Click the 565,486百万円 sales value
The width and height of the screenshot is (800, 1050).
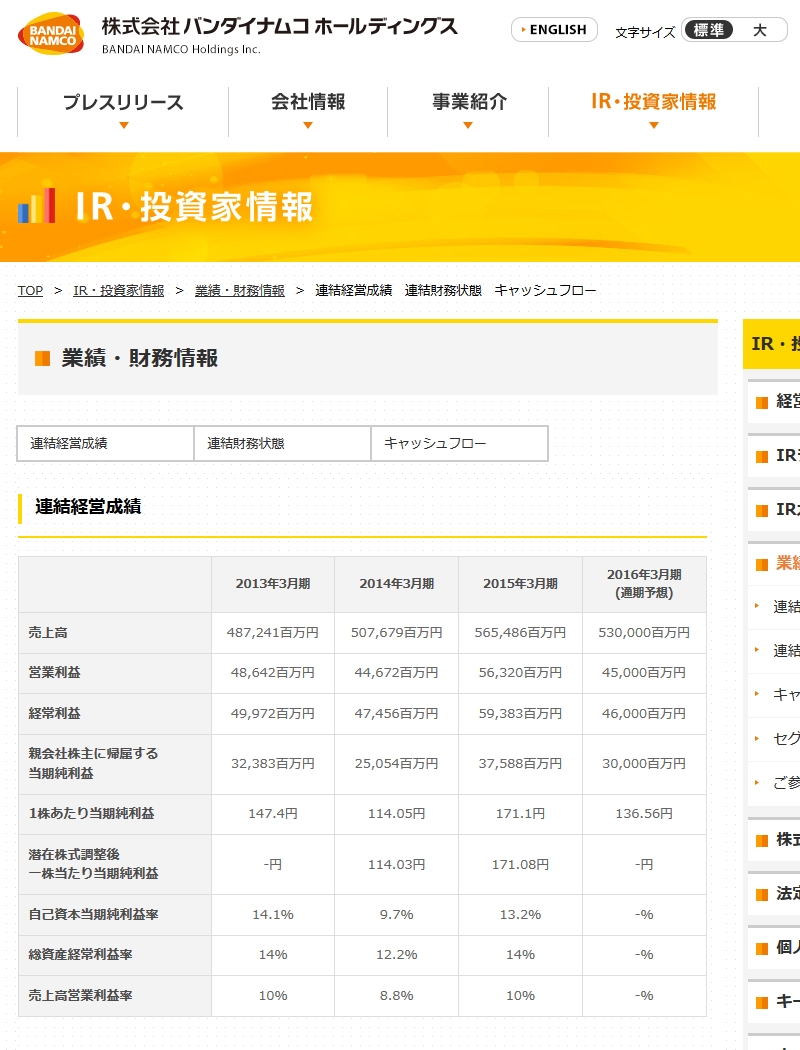[521, 633]
